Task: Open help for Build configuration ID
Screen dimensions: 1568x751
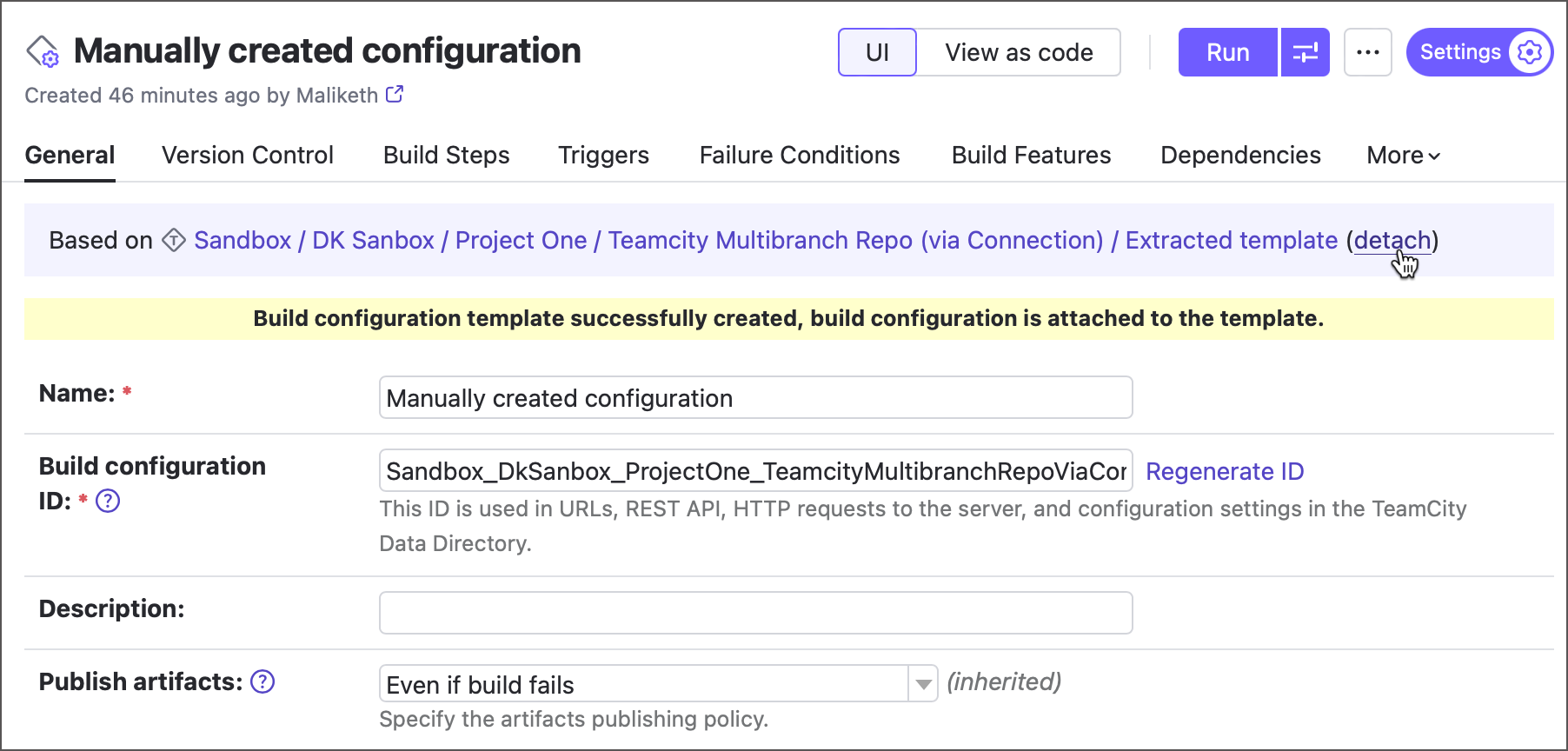Action: 109,501
